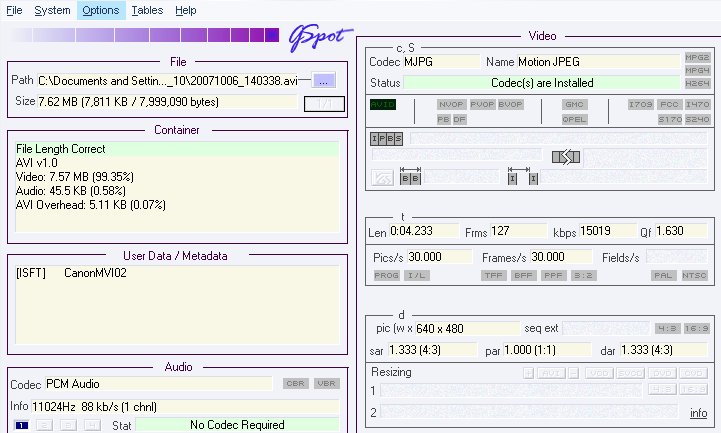Click the MPG4 indicator
The height and width of the screenshot is (433, 721).
pyautogui.click(x=697, y=70)
